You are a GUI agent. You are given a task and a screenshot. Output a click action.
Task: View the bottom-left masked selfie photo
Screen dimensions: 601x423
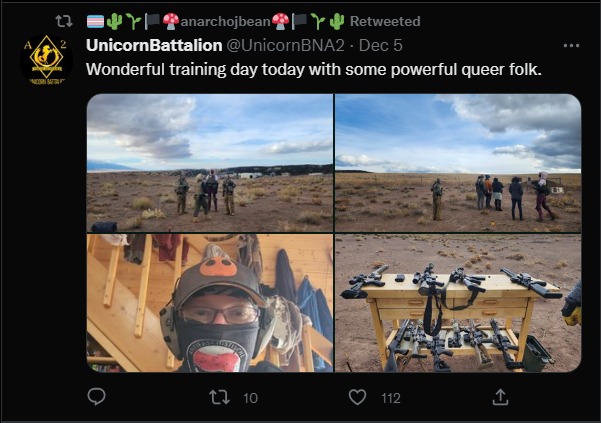pyautogui.click(x=210, y=303)
